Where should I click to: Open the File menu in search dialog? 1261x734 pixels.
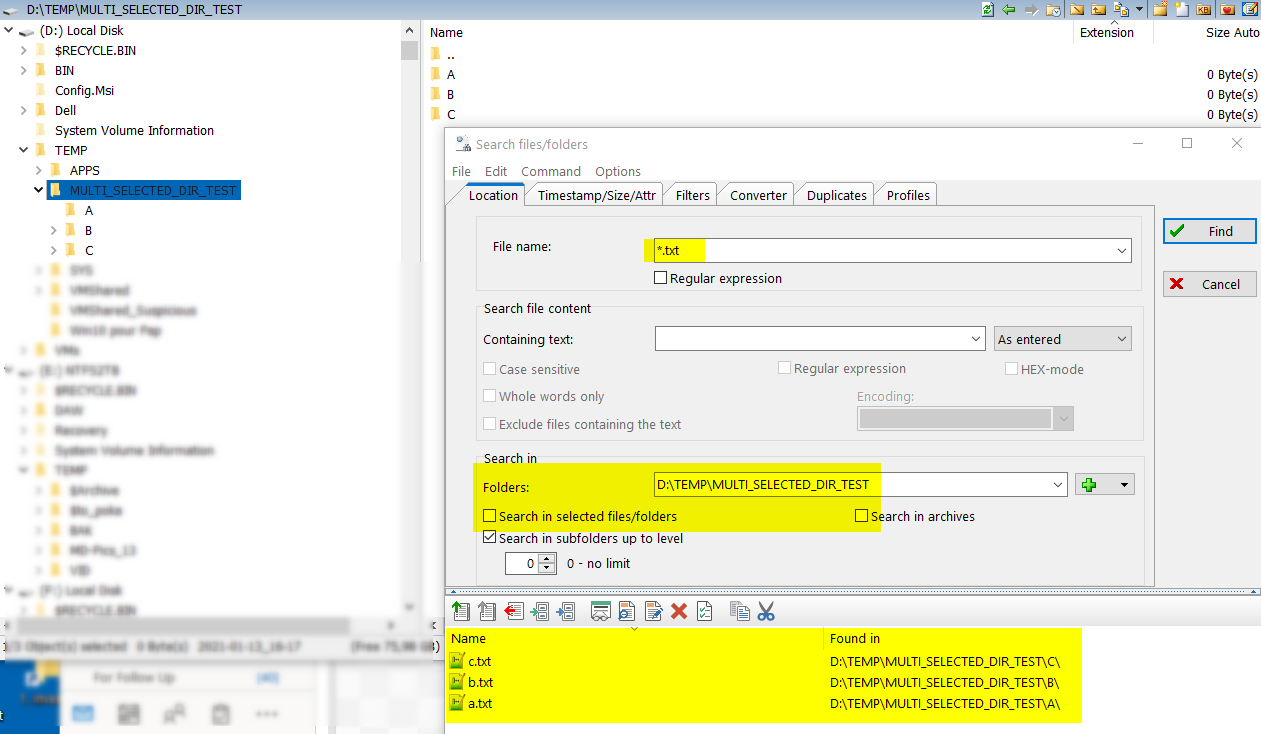click(x=461, y=171)
